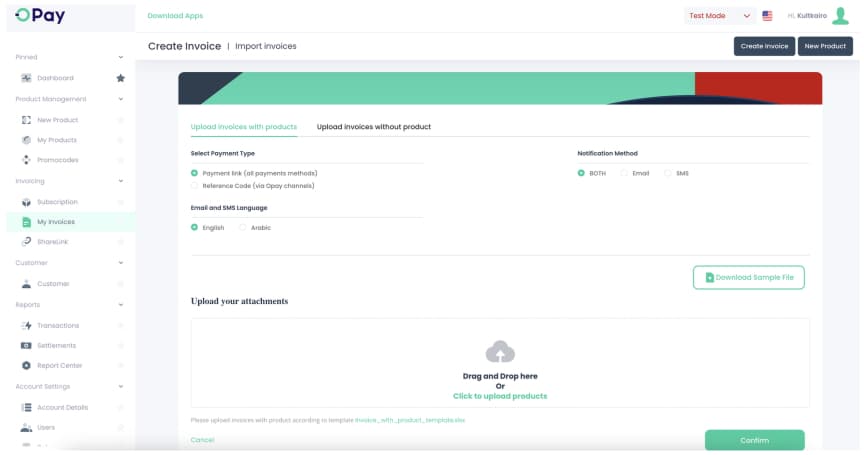This screenshot has height=455, width=864.
Task: Pin the Customer item
Action: point(121,284)
